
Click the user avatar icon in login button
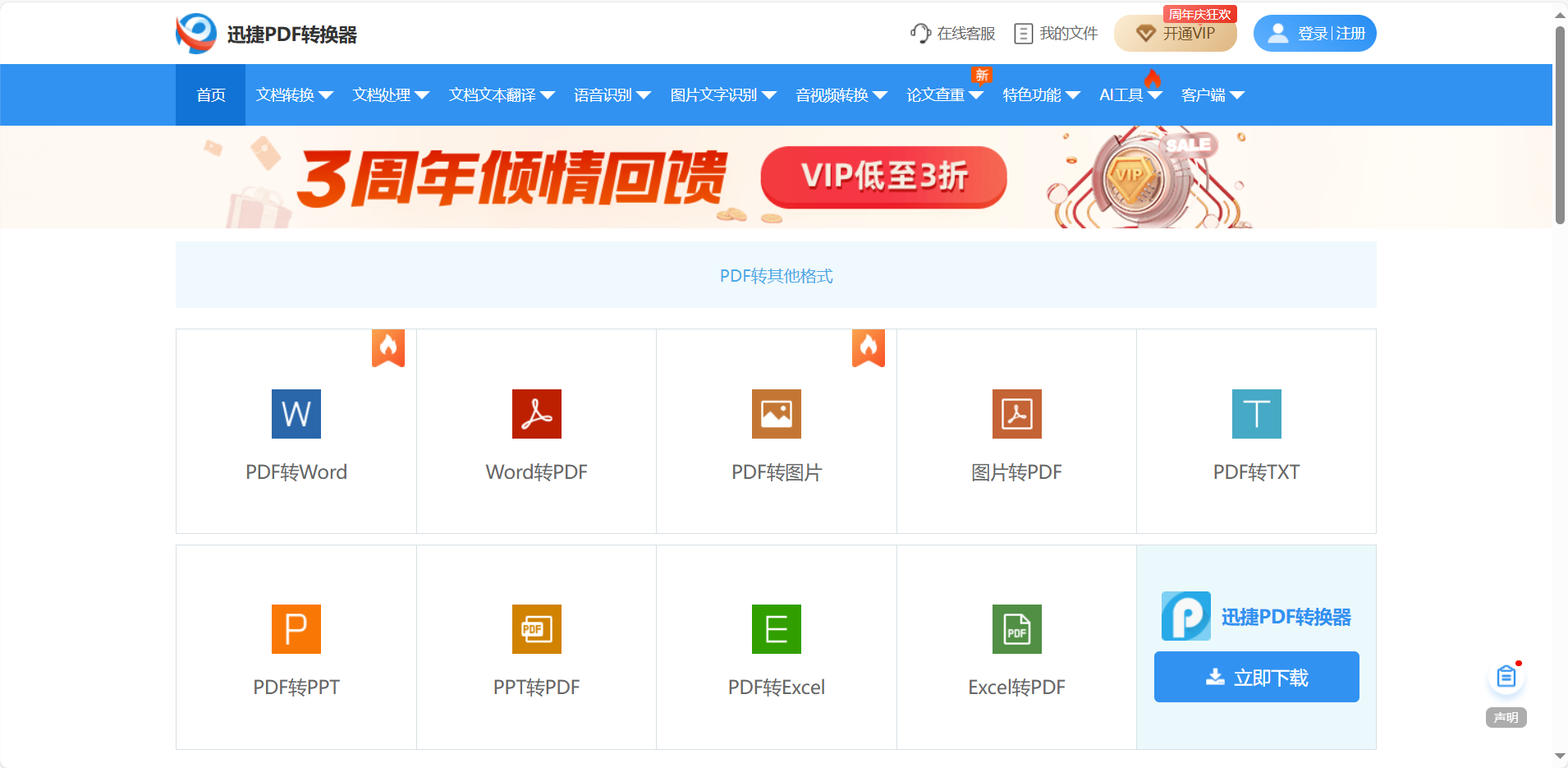coord(1278,33)
